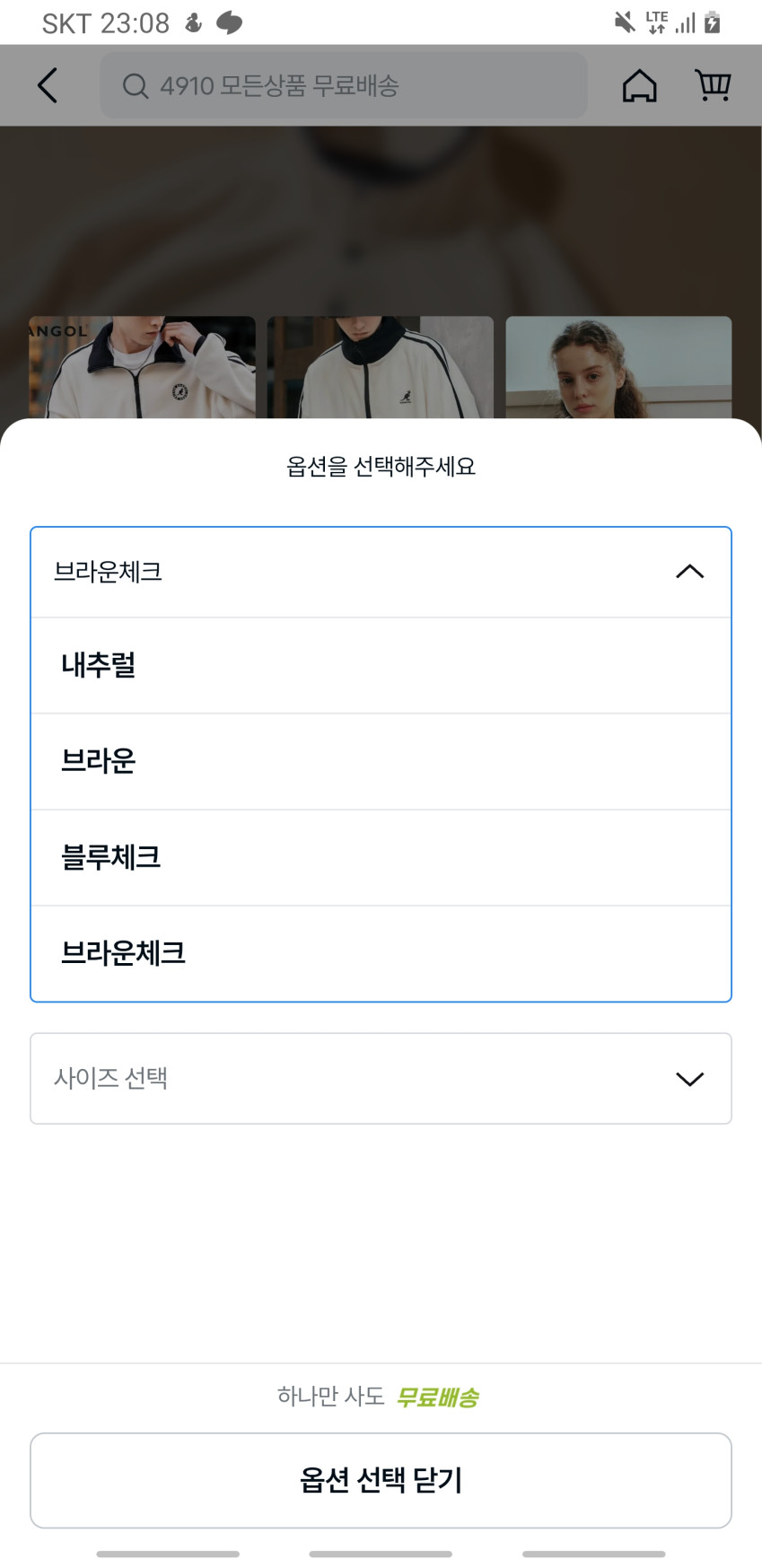The height and width of the screenshot is (1568, 762).
Task: Open the first Kangol jacket thumbnail
Action: (x=142, y=367)
